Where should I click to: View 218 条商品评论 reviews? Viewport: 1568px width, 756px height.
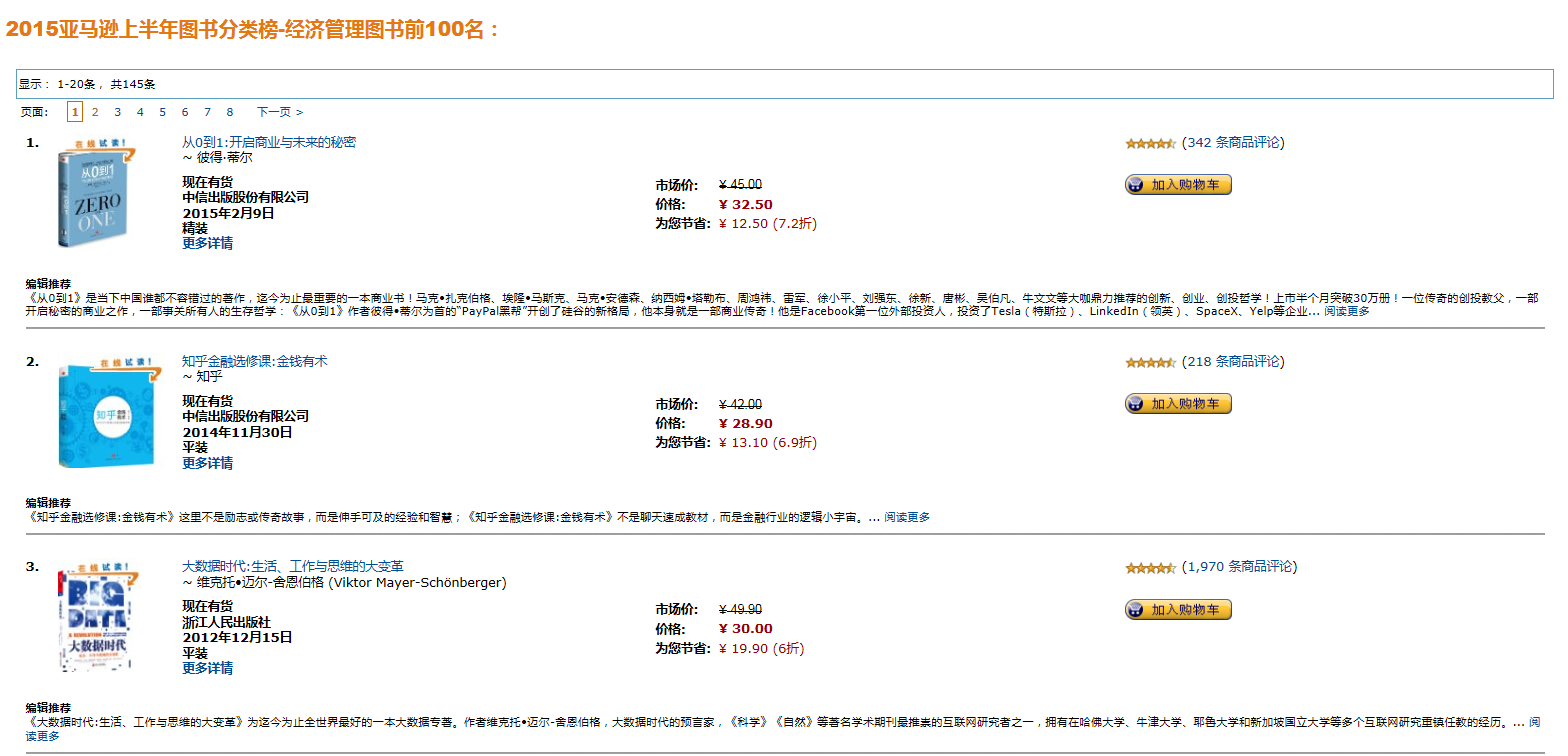pyautogui.click(x=1233, y=361)
